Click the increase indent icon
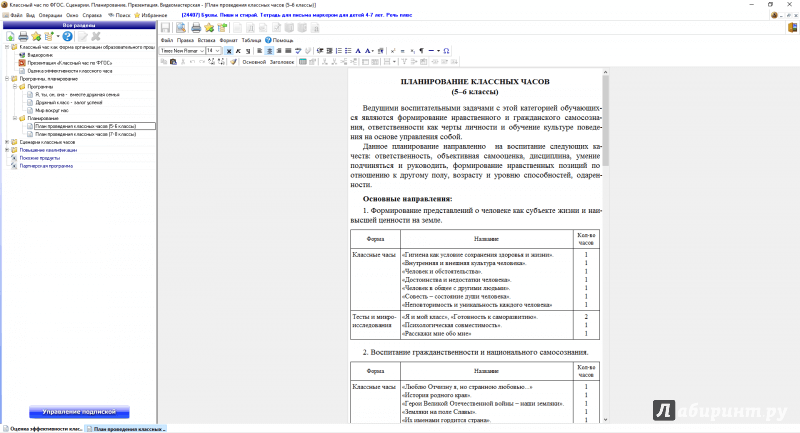This screenshot has width=800, height=433. [329, 51]
